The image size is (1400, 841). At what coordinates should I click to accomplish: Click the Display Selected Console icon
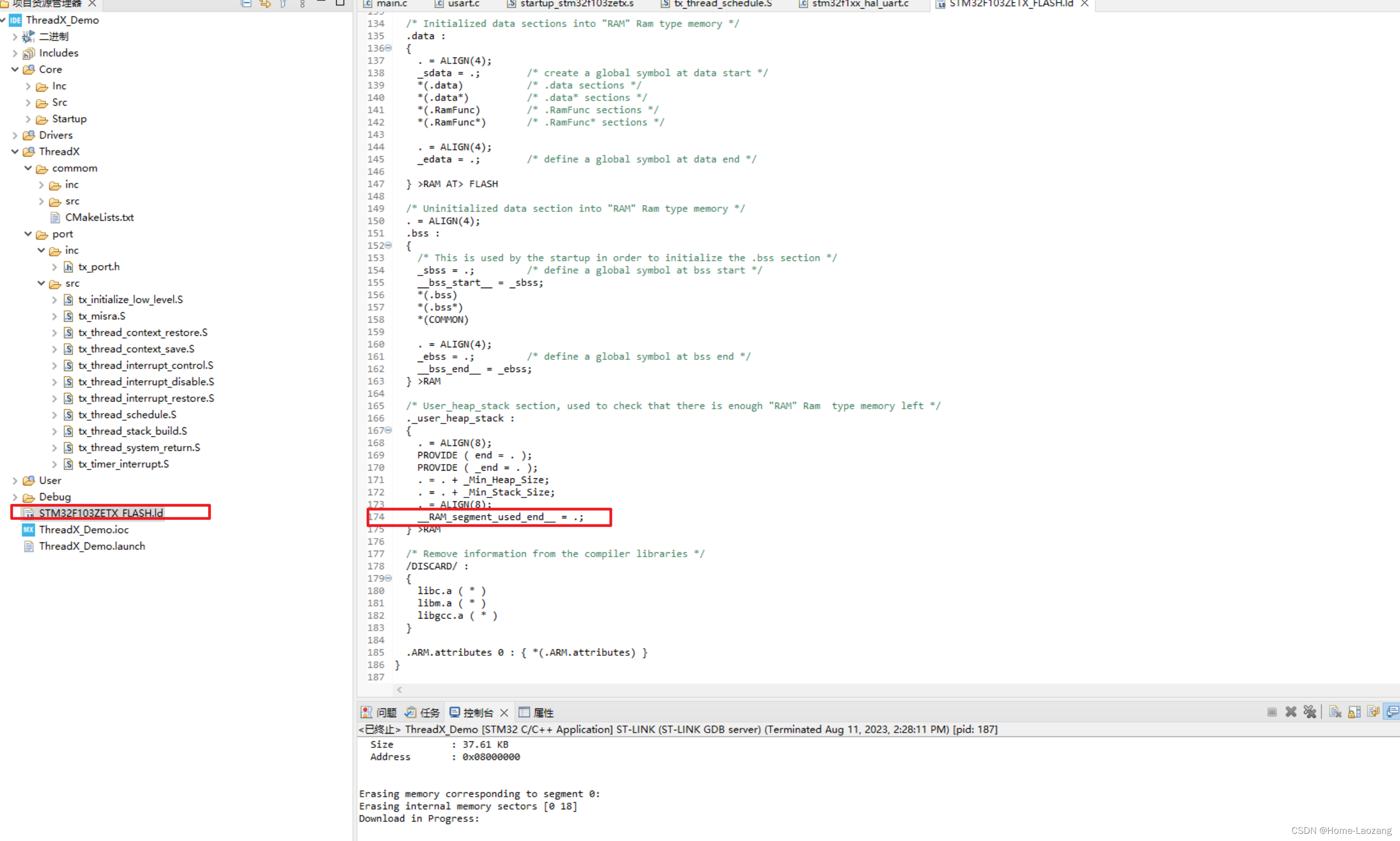1392,712
